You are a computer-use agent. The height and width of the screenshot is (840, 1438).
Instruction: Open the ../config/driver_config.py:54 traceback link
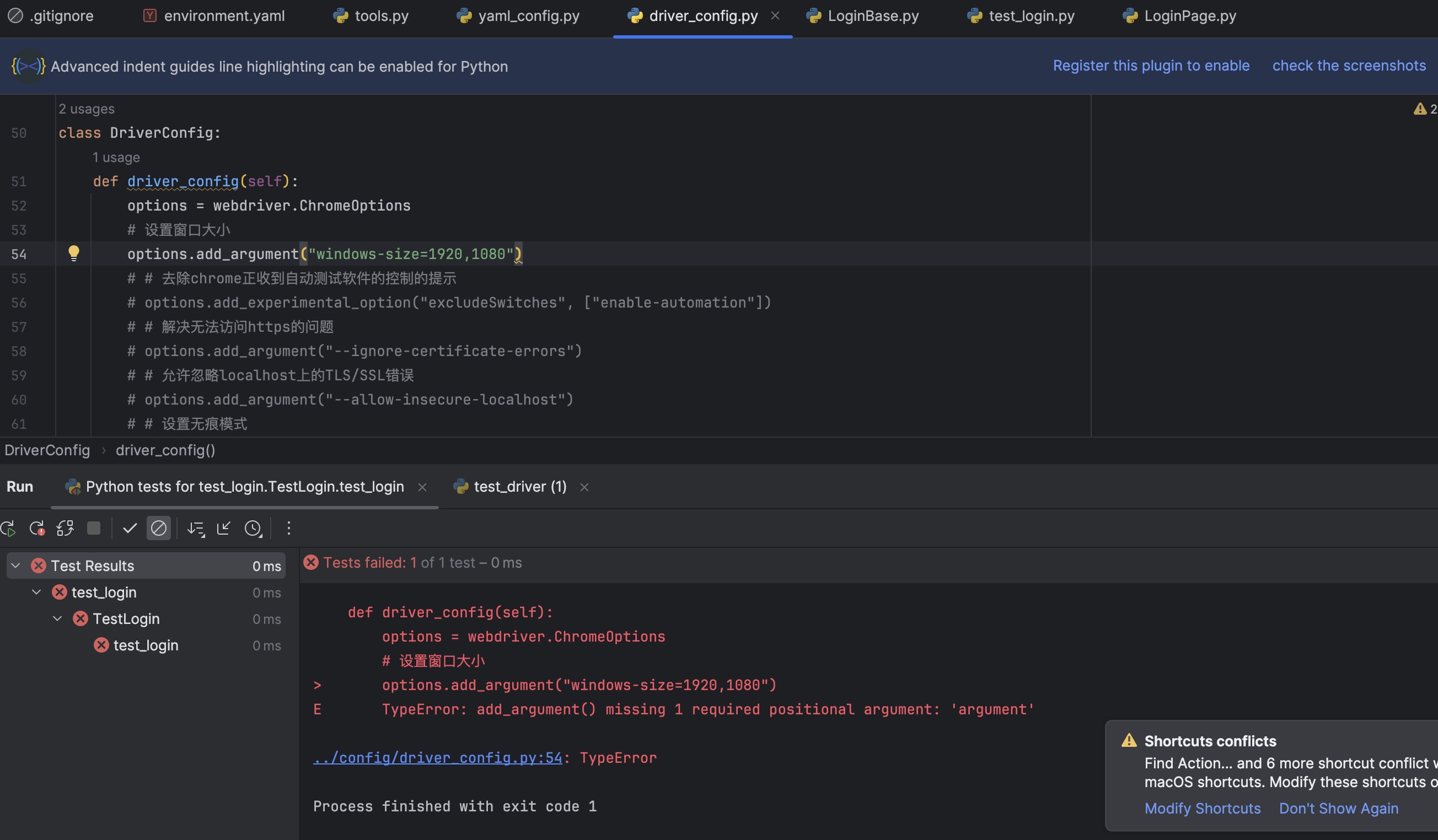coord(438,757)
